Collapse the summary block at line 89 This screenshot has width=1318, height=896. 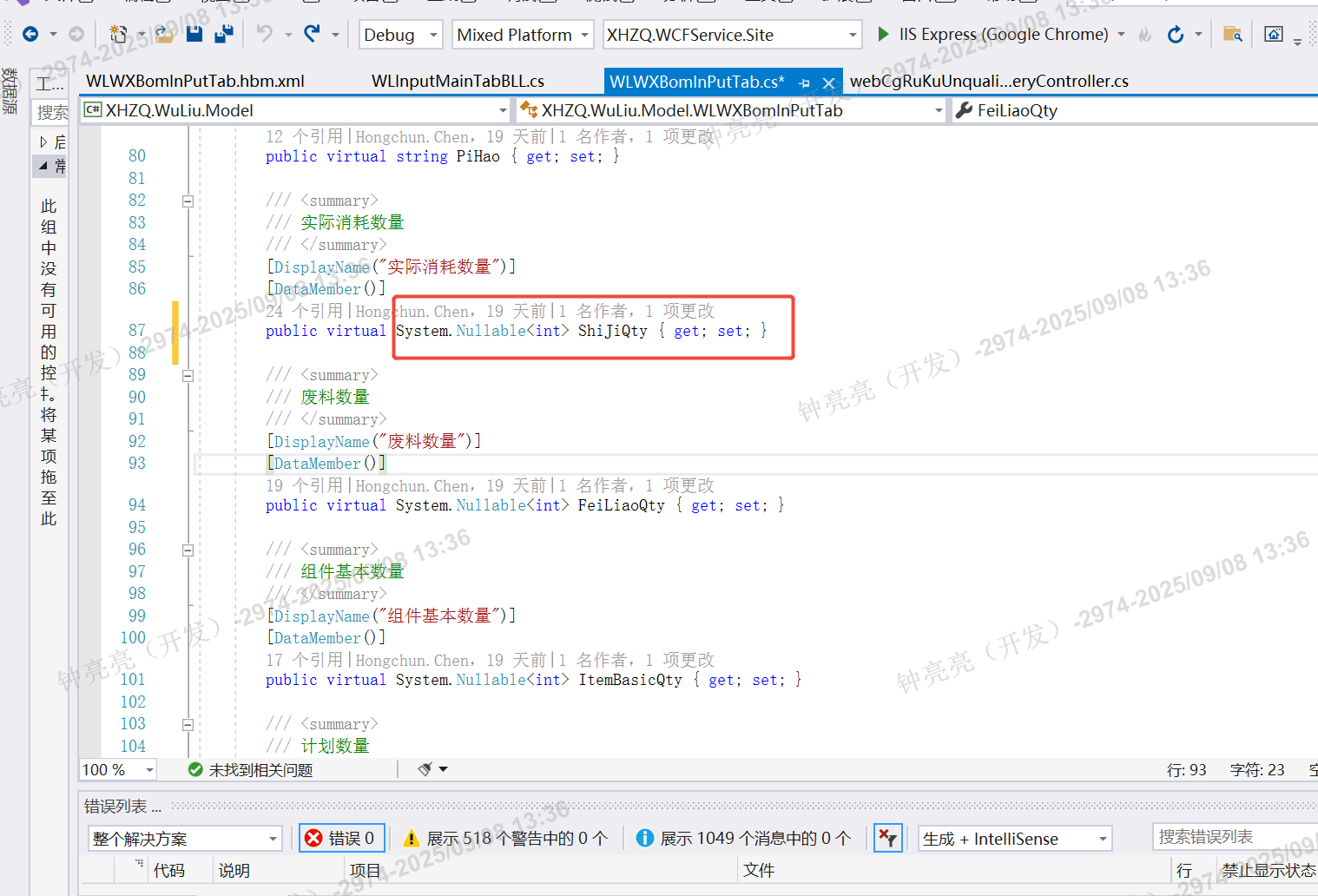point(188,376)
